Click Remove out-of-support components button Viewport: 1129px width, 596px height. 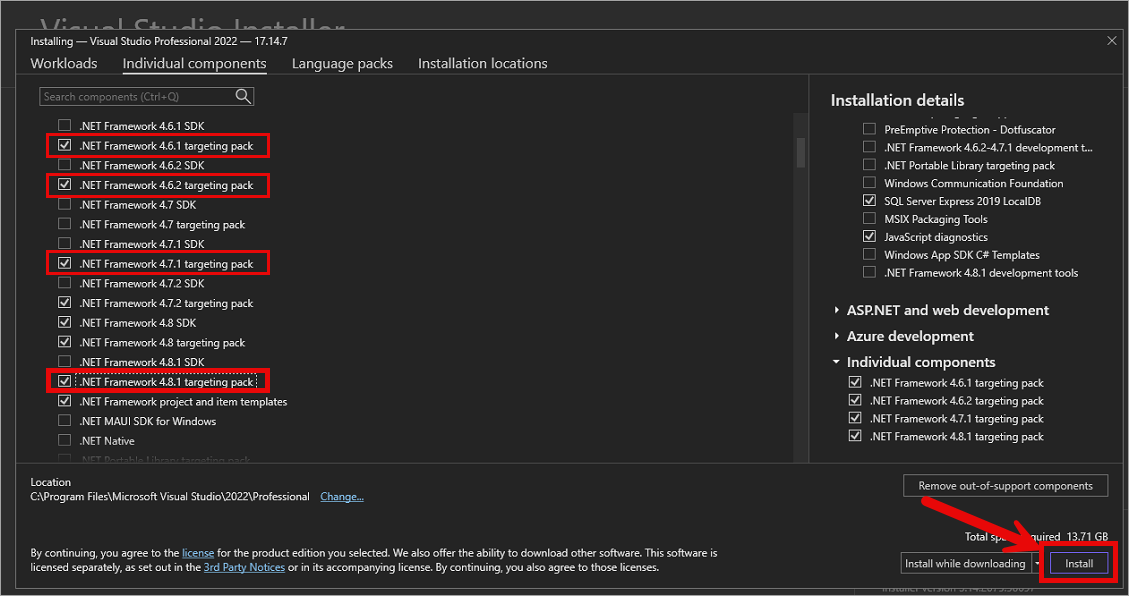click(x=1005, y=486)
